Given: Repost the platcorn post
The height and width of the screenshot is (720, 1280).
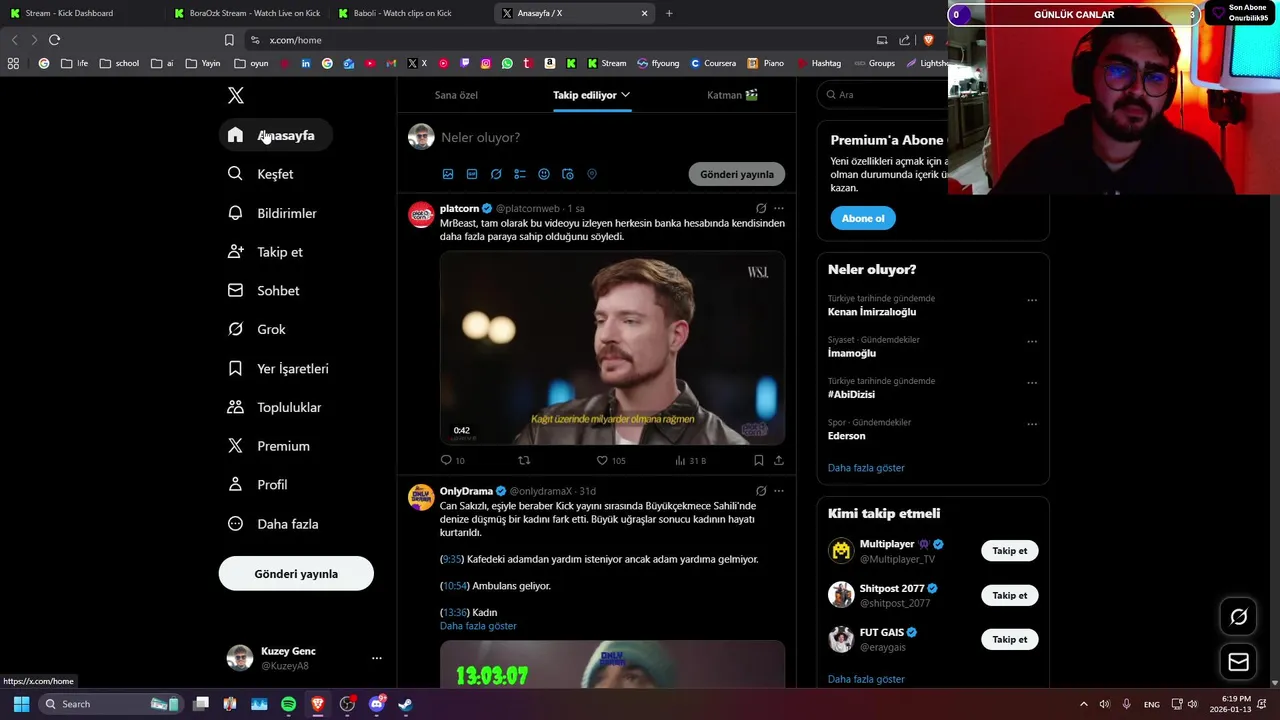Looking at the screenshot, I should (x=523, y=460).
